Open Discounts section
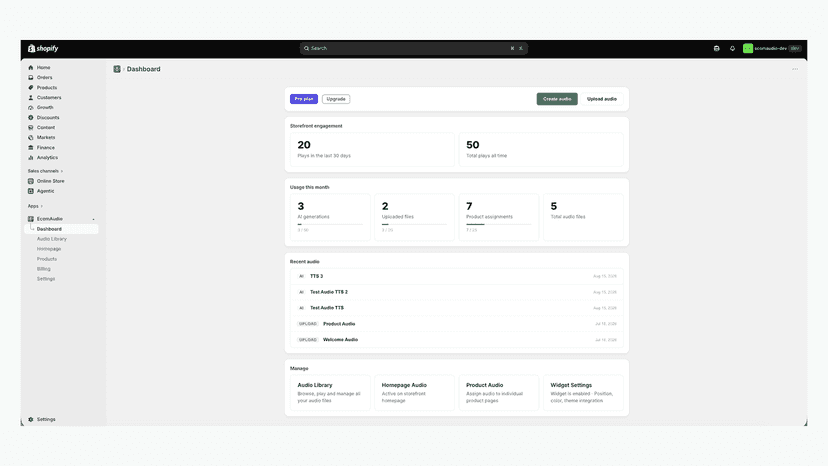 coord(48,117)
